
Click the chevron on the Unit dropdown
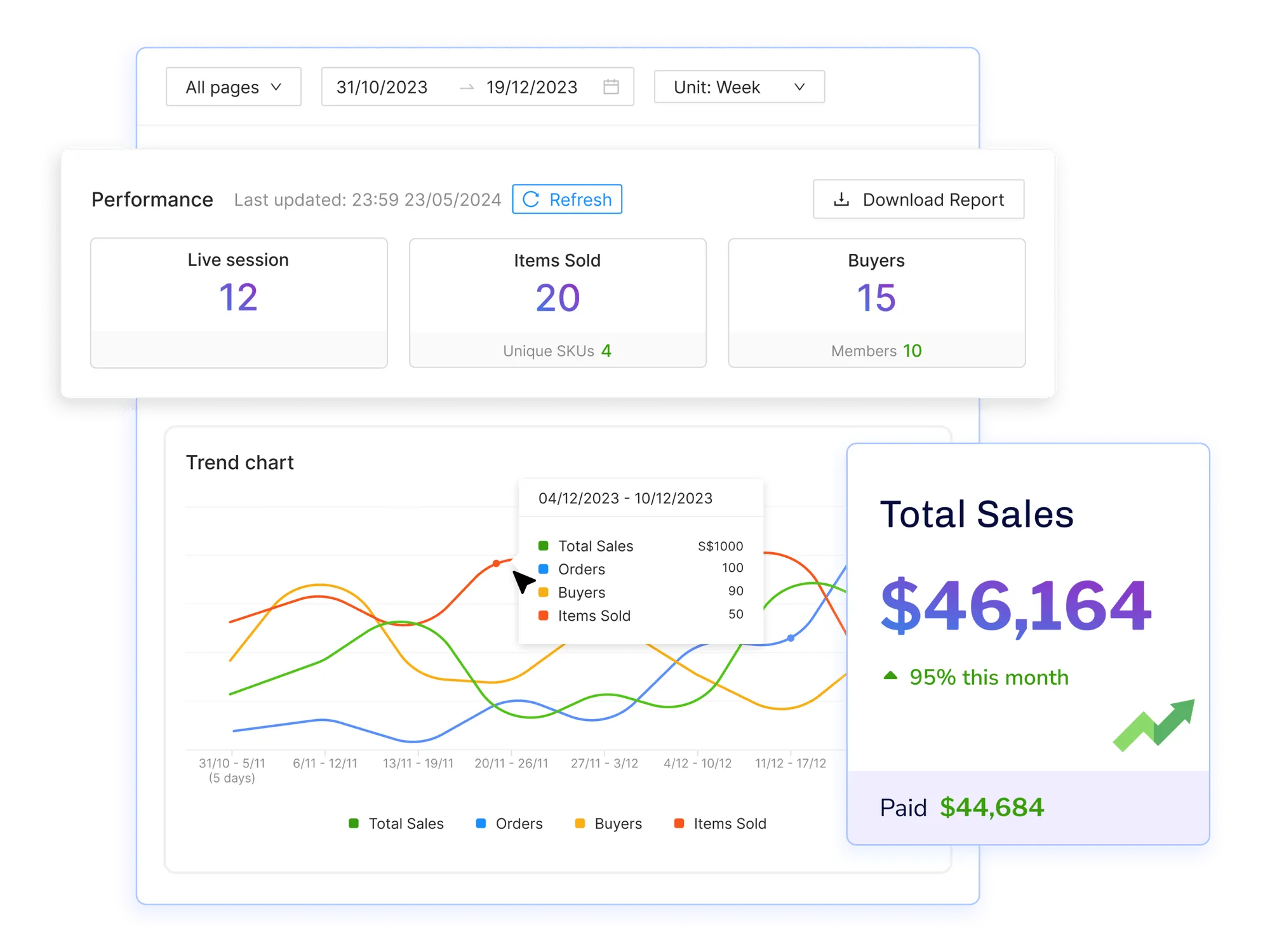(799, 87)
